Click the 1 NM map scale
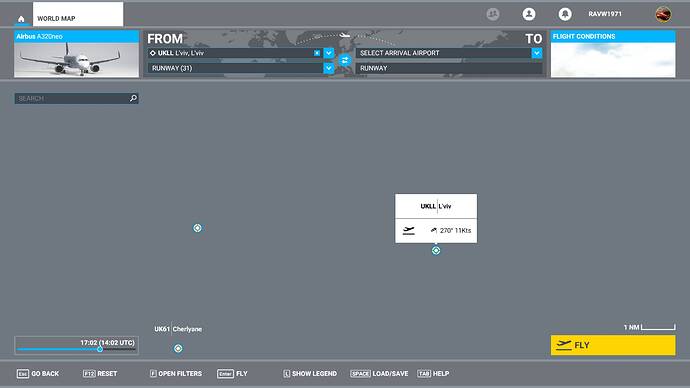The image size is (690, 388). coord(650,327)
